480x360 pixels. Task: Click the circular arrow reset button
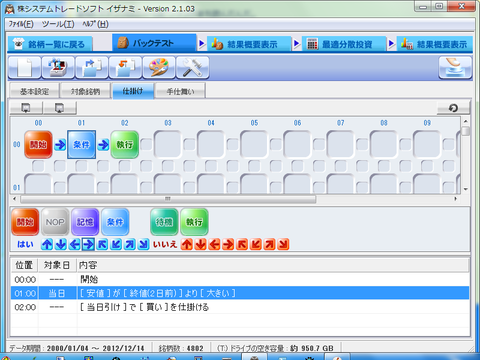453,108
